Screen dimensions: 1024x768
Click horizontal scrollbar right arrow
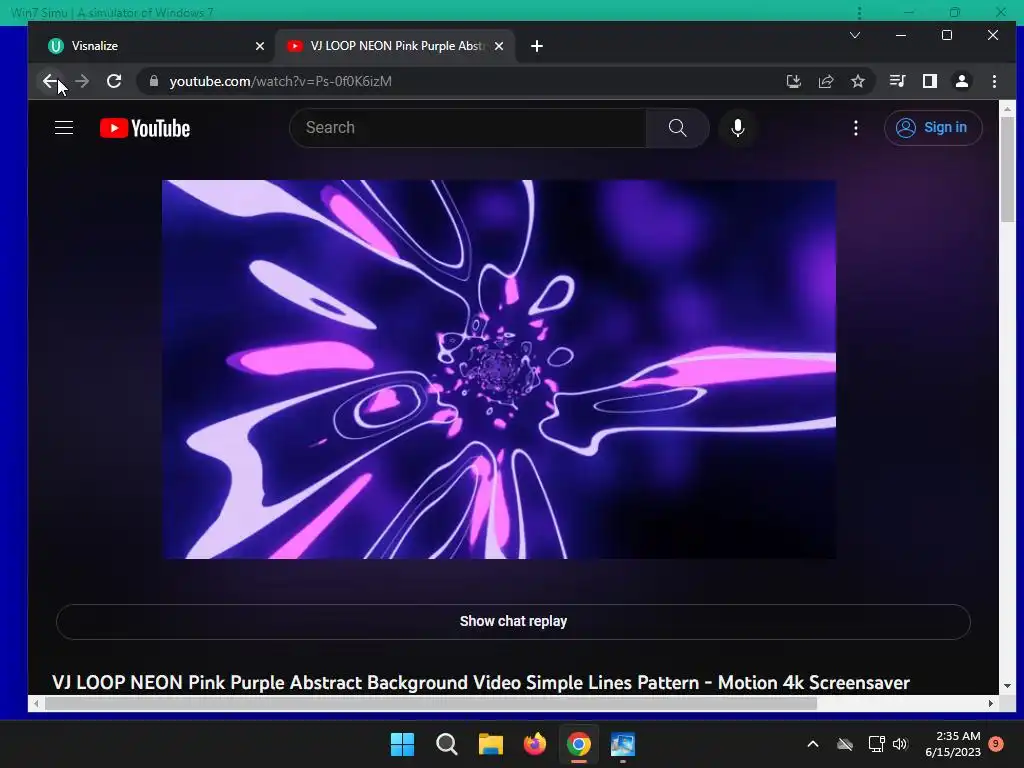click(x=991, y=703)
